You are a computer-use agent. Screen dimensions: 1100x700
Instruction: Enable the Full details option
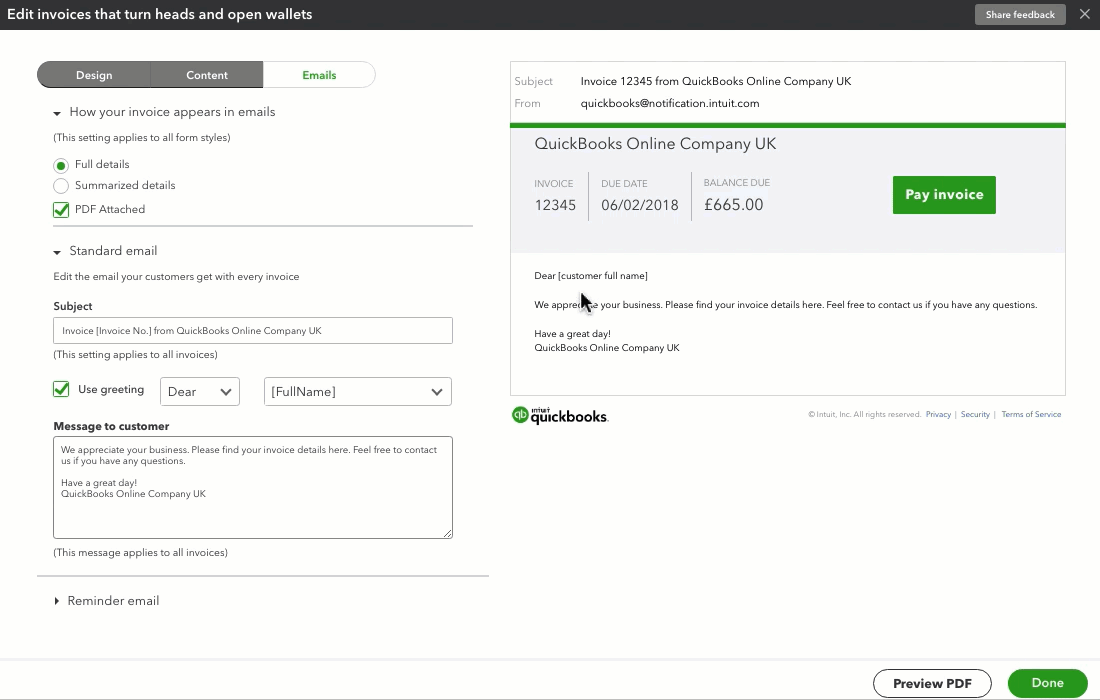[61, 164]
